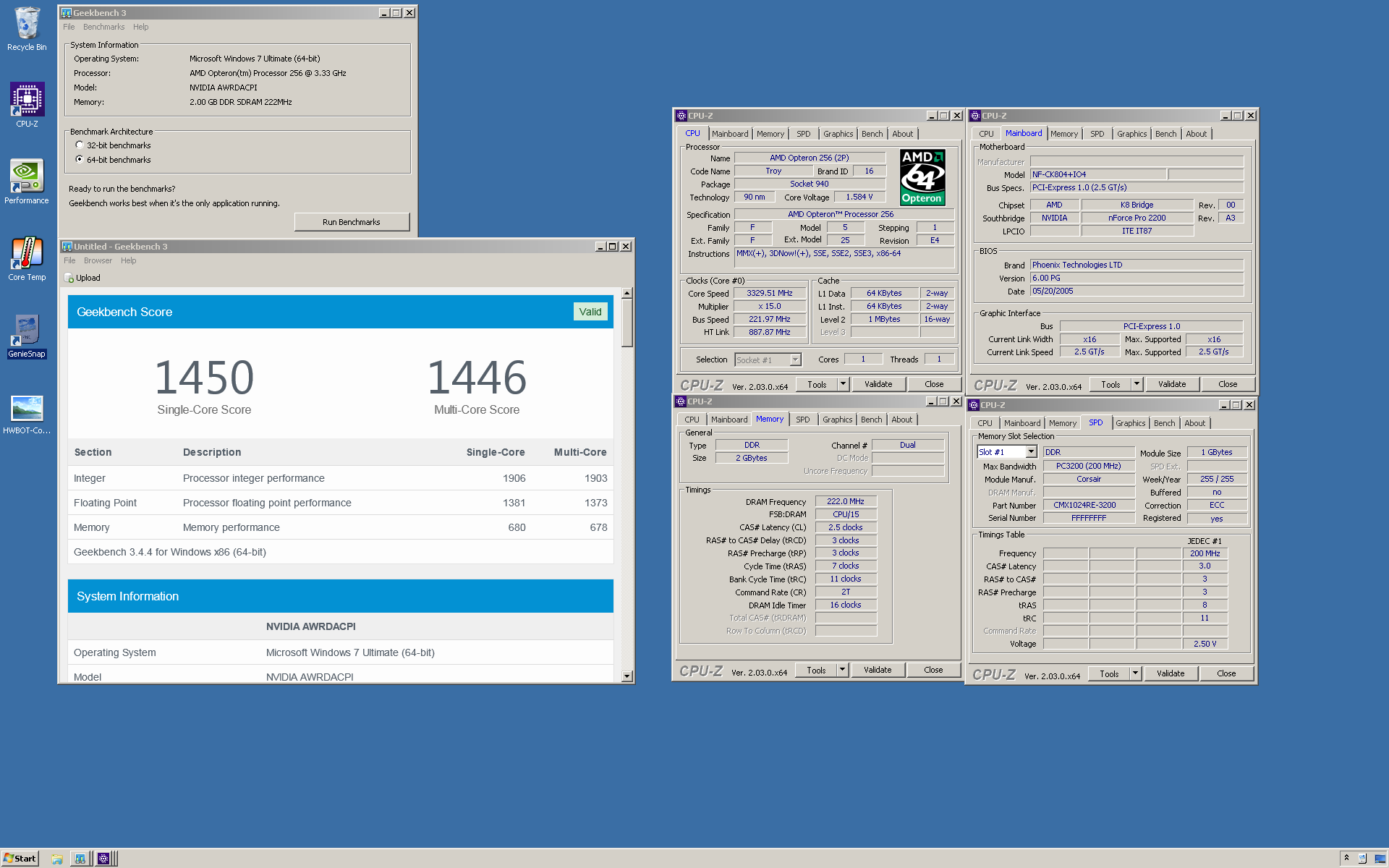
Task: Click the CPU-Z Mainboard window title bar icon
Action: pos(975,116)
